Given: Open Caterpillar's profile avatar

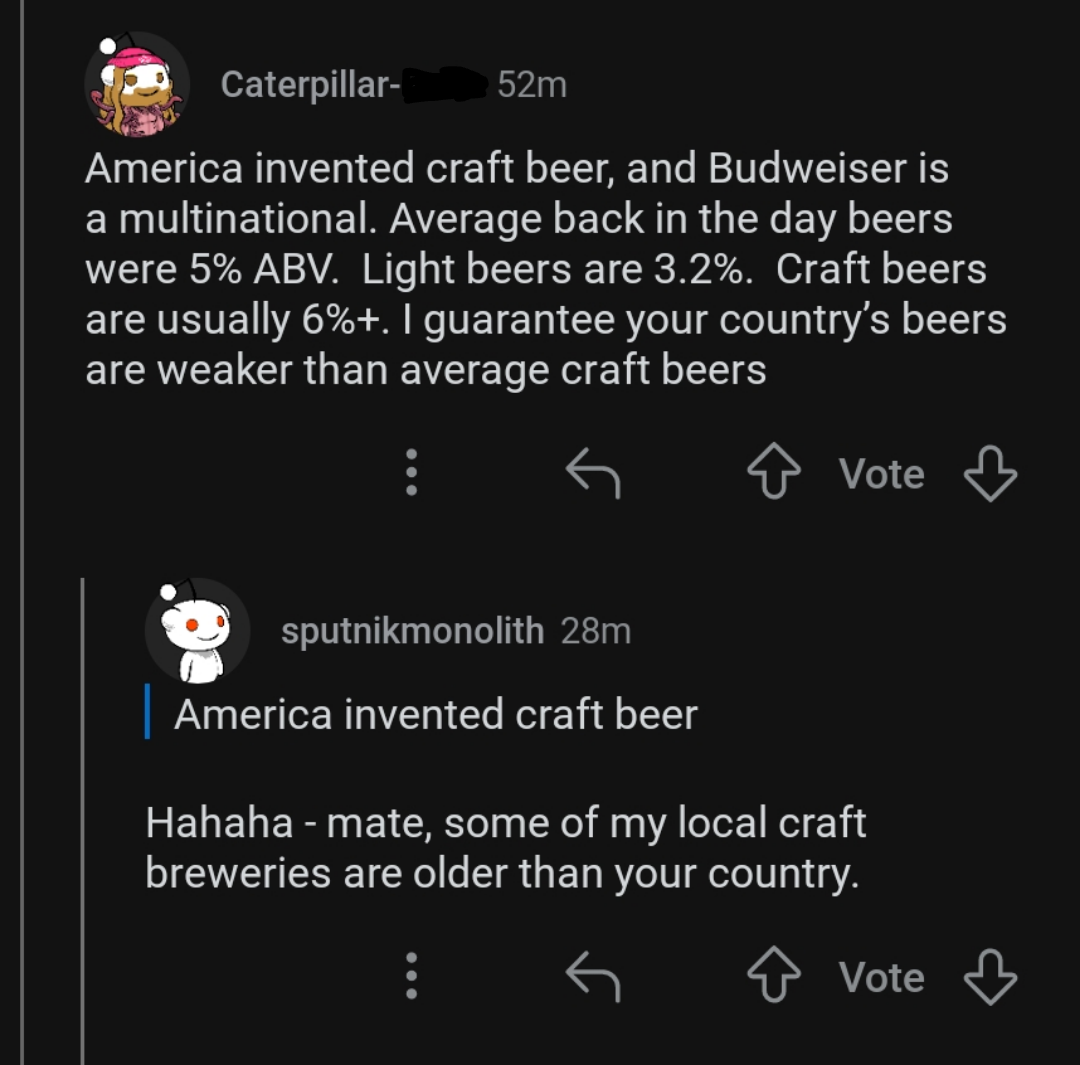Looking at the screenshot, I should pos(135,83).
